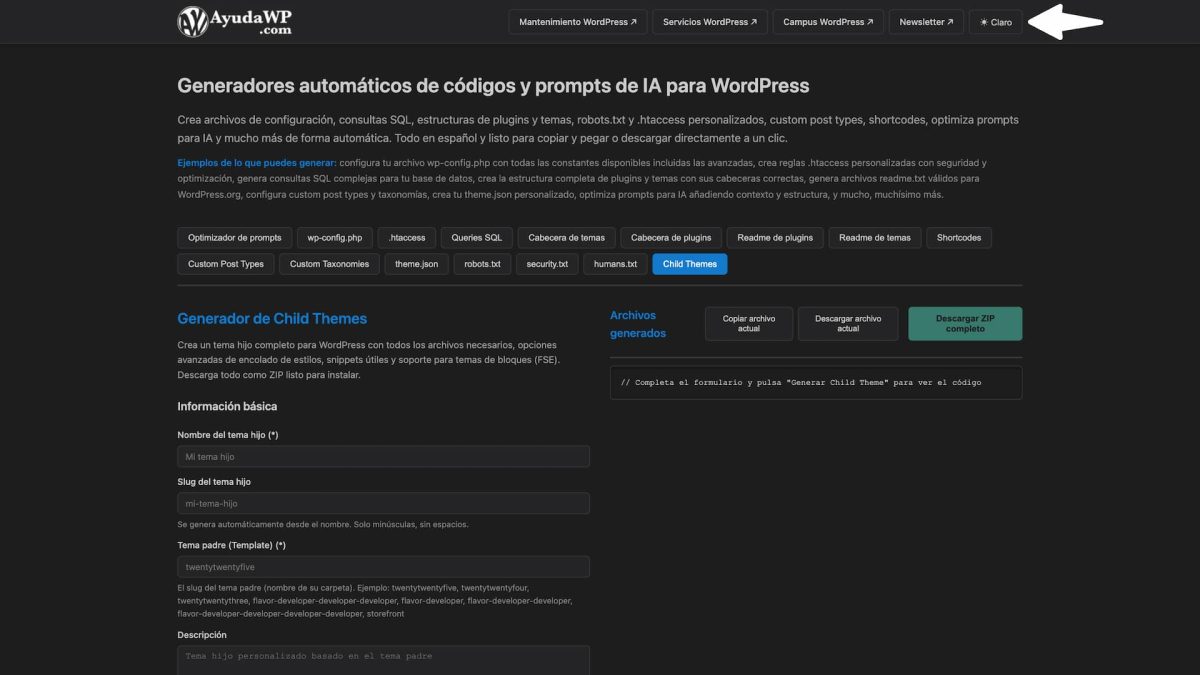1200x675 pixels.
Task: Click the AyudaWP logo
Action: point(230,21)
